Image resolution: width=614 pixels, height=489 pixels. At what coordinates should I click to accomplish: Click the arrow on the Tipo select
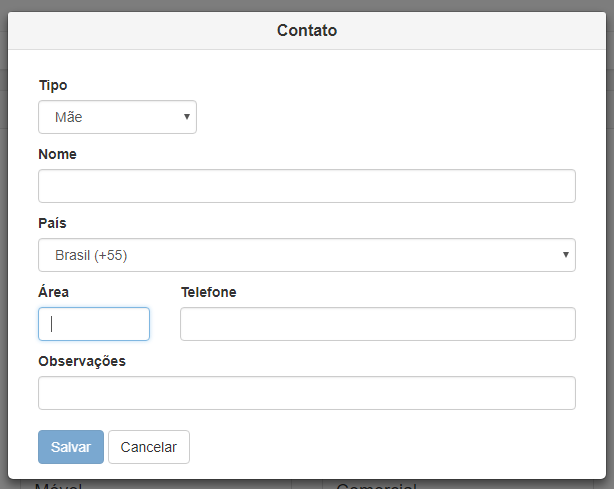(187, 117)
